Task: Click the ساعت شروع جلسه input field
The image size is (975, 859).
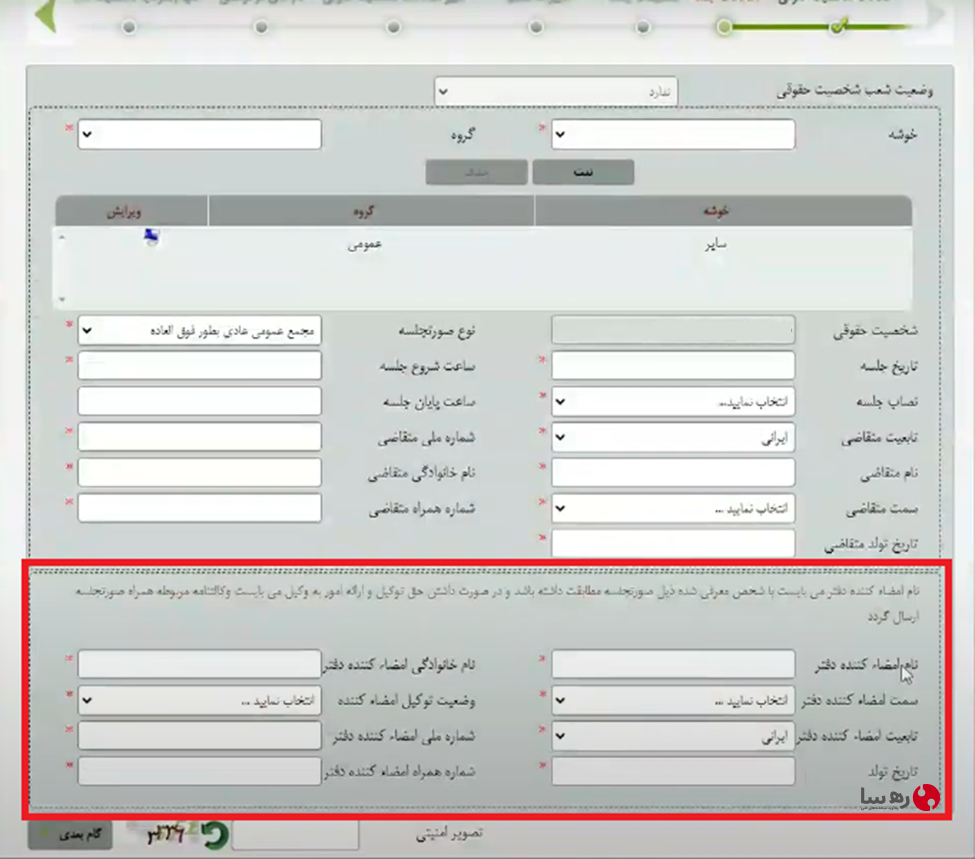Action: pyautogui.click(x=200, y=366)
